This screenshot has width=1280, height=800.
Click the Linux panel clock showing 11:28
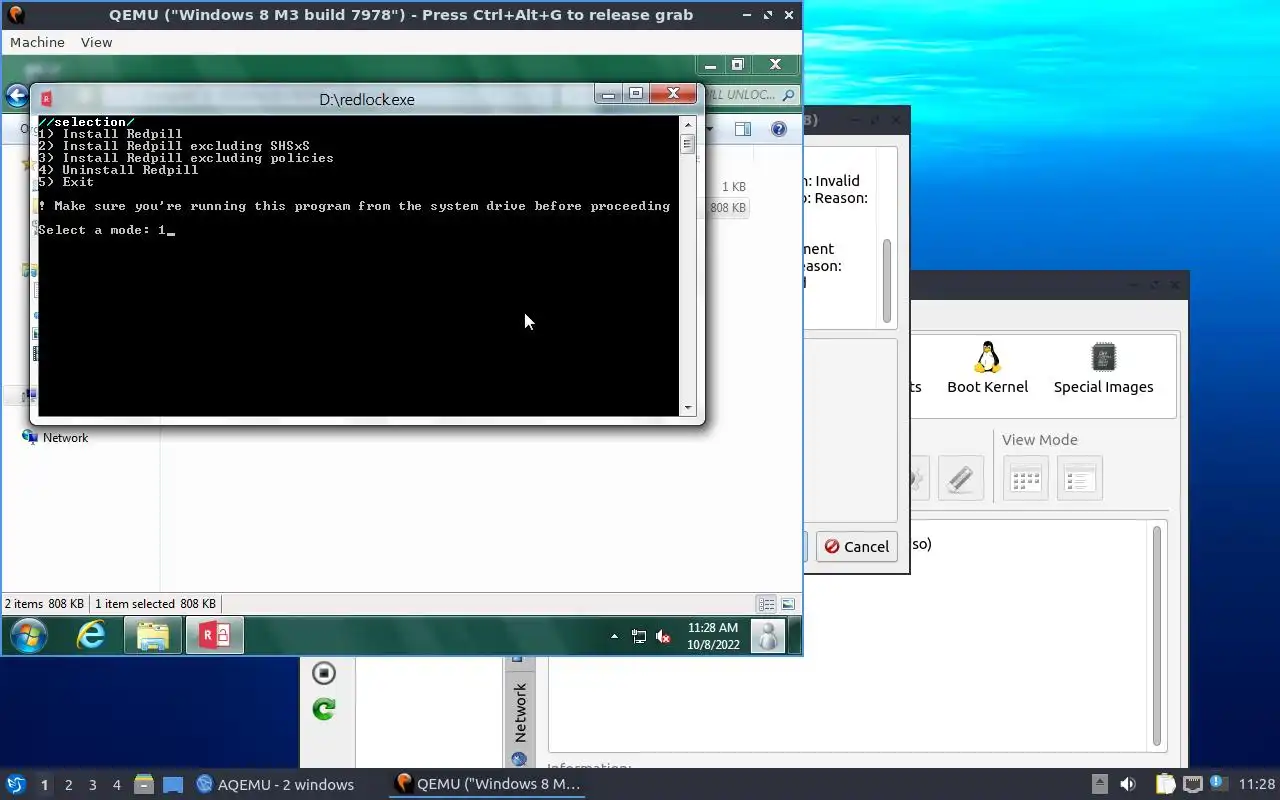point(1257,784)
